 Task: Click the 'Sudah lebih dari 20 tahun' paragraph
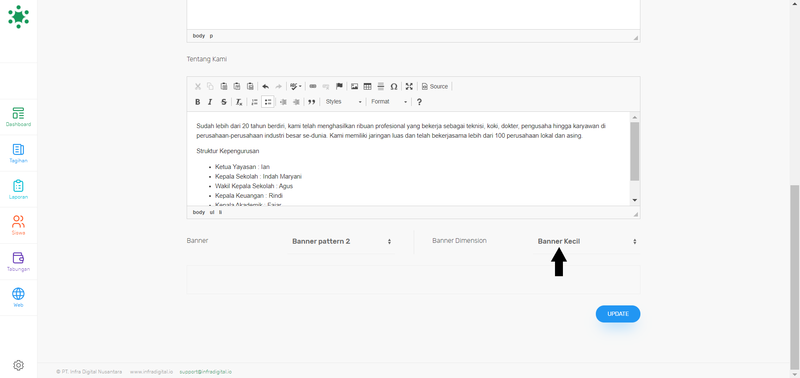pyautogui.click(x=401, y=131)
